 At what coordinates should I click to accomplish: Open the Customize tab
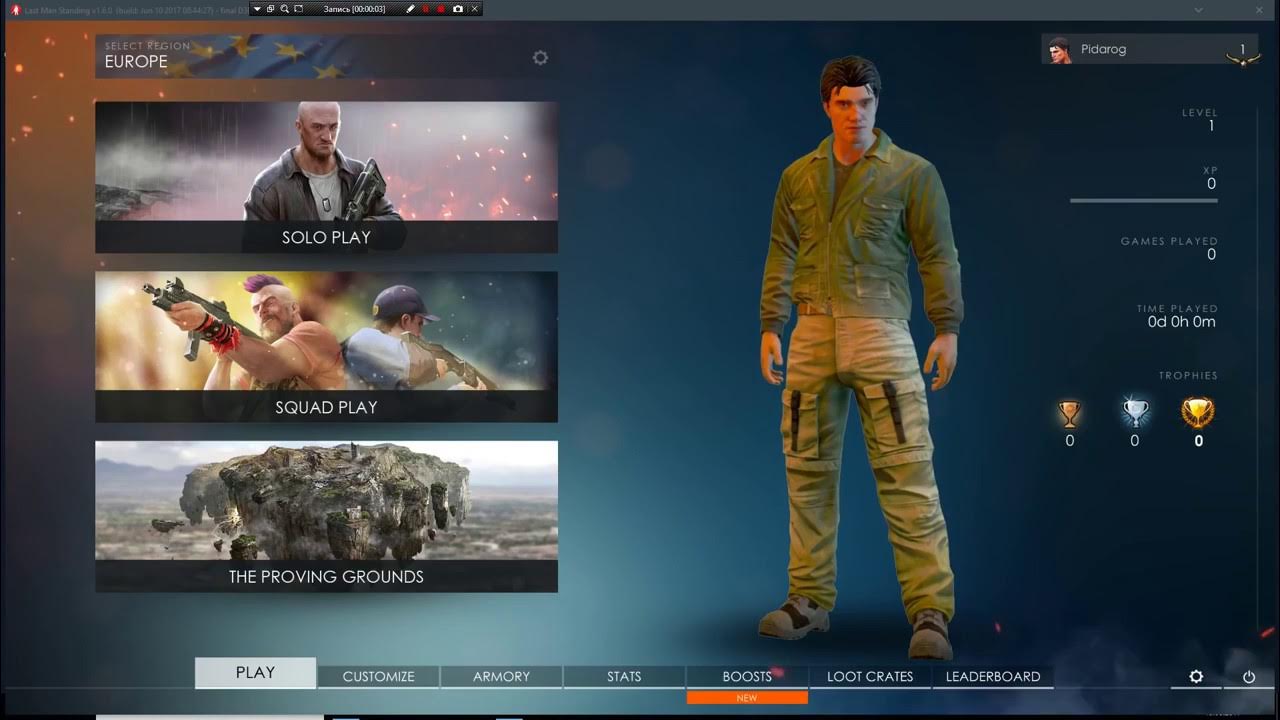coord(379,677)
